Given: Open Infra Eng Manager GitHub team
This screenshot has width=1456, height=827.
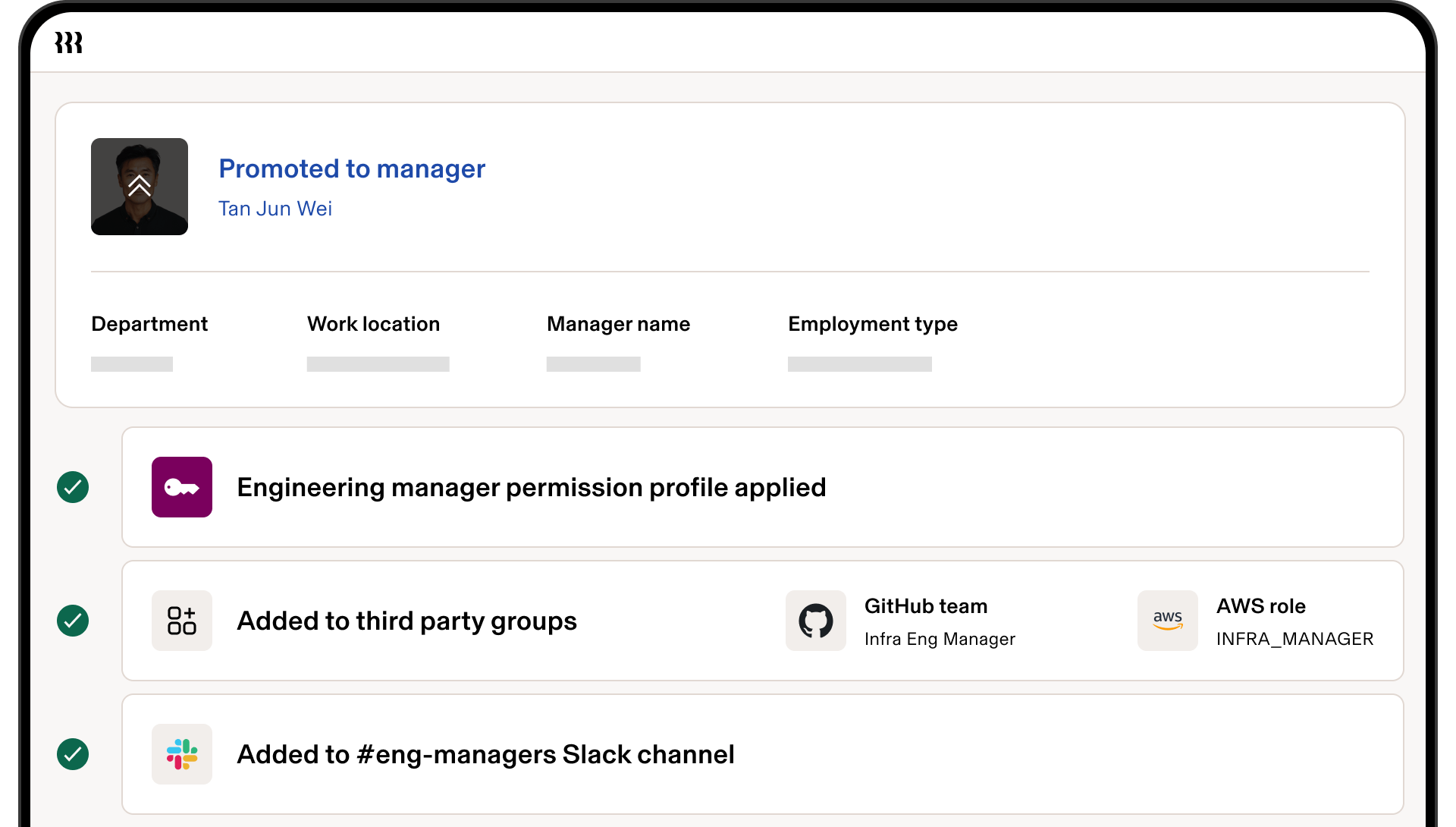Looking at the screenshot, I should pos(940,639).
